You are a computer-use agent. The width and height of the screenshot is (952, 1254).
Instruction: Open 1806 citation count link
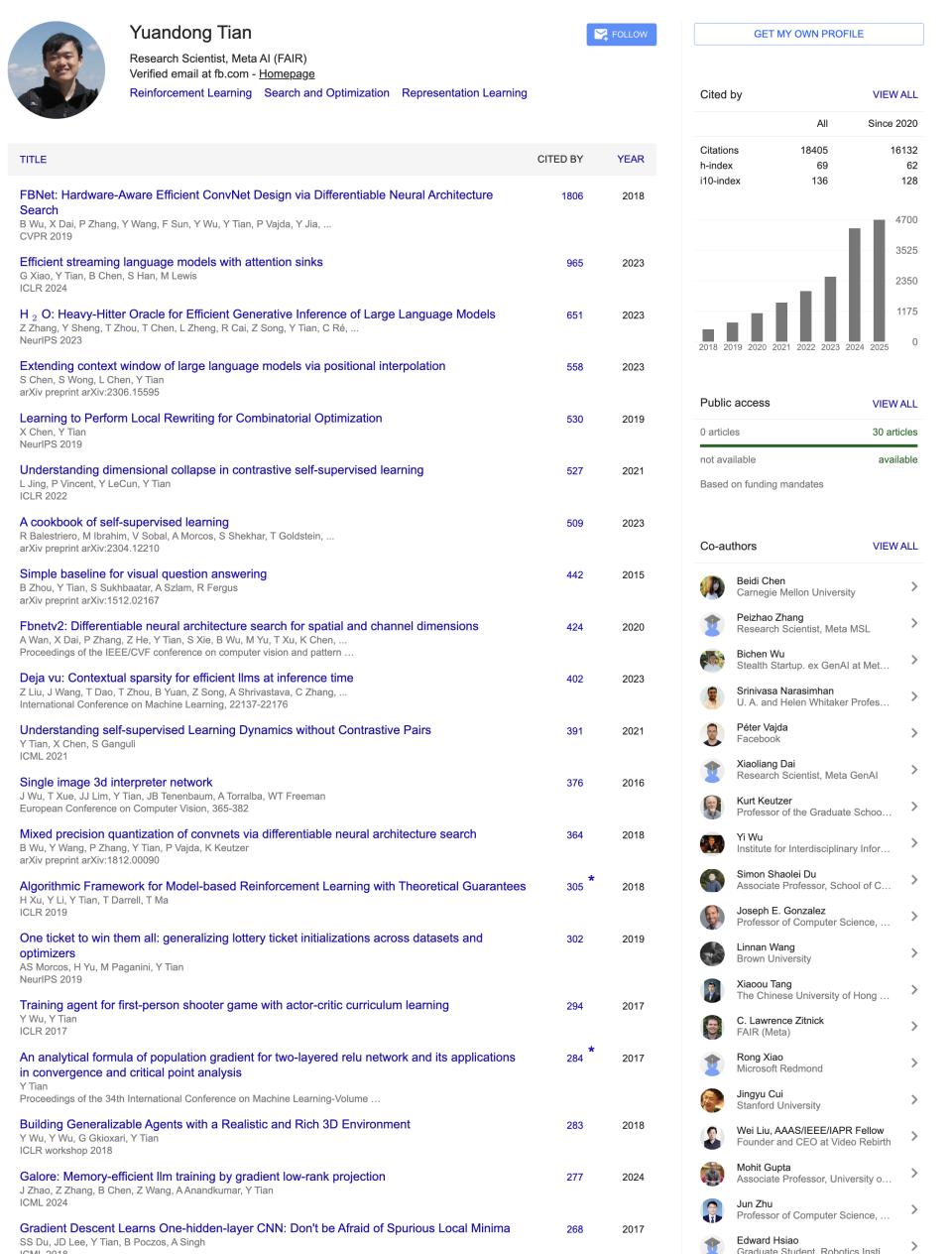572,196
